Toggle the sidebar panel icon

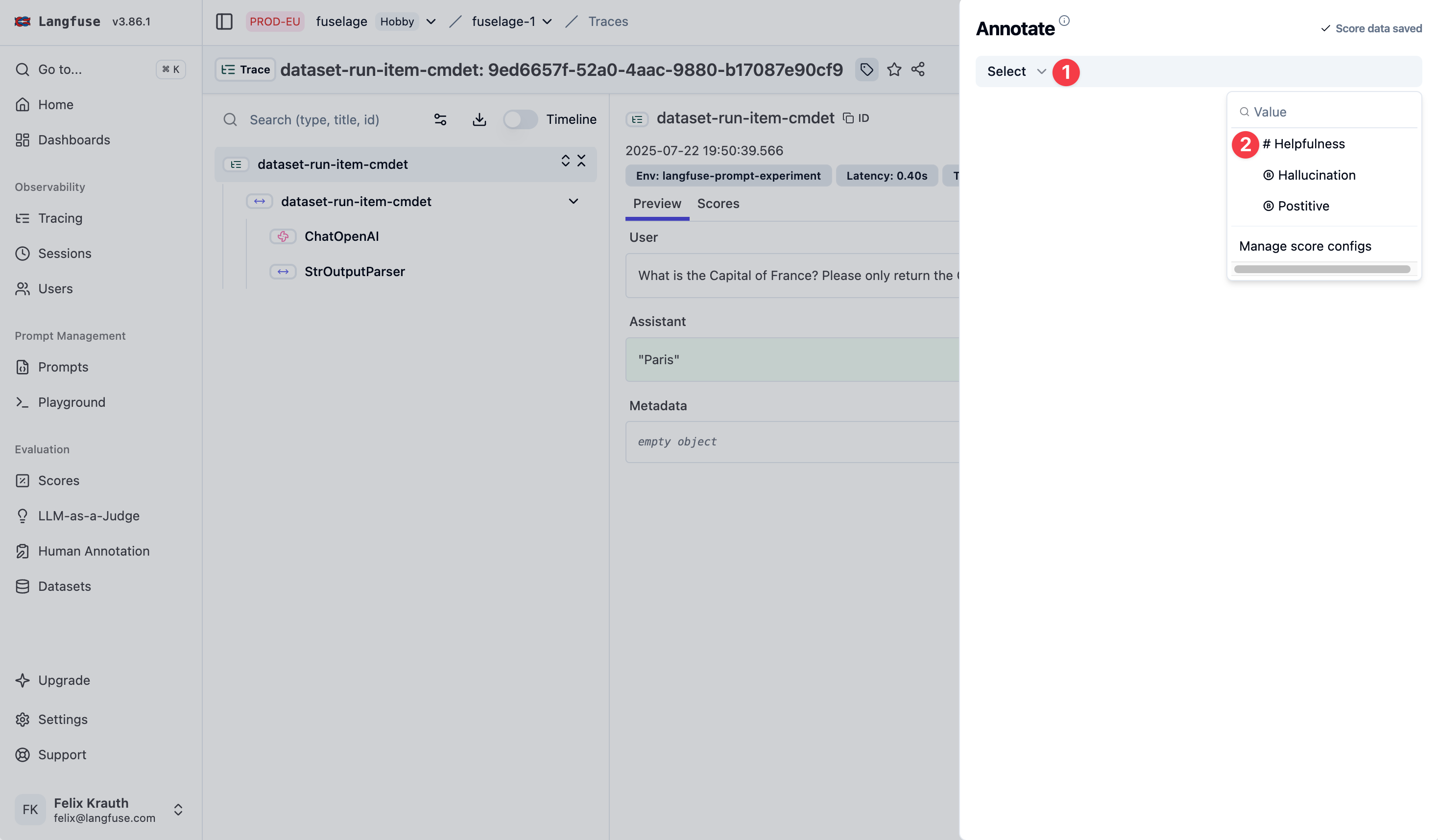click(224, 21)
